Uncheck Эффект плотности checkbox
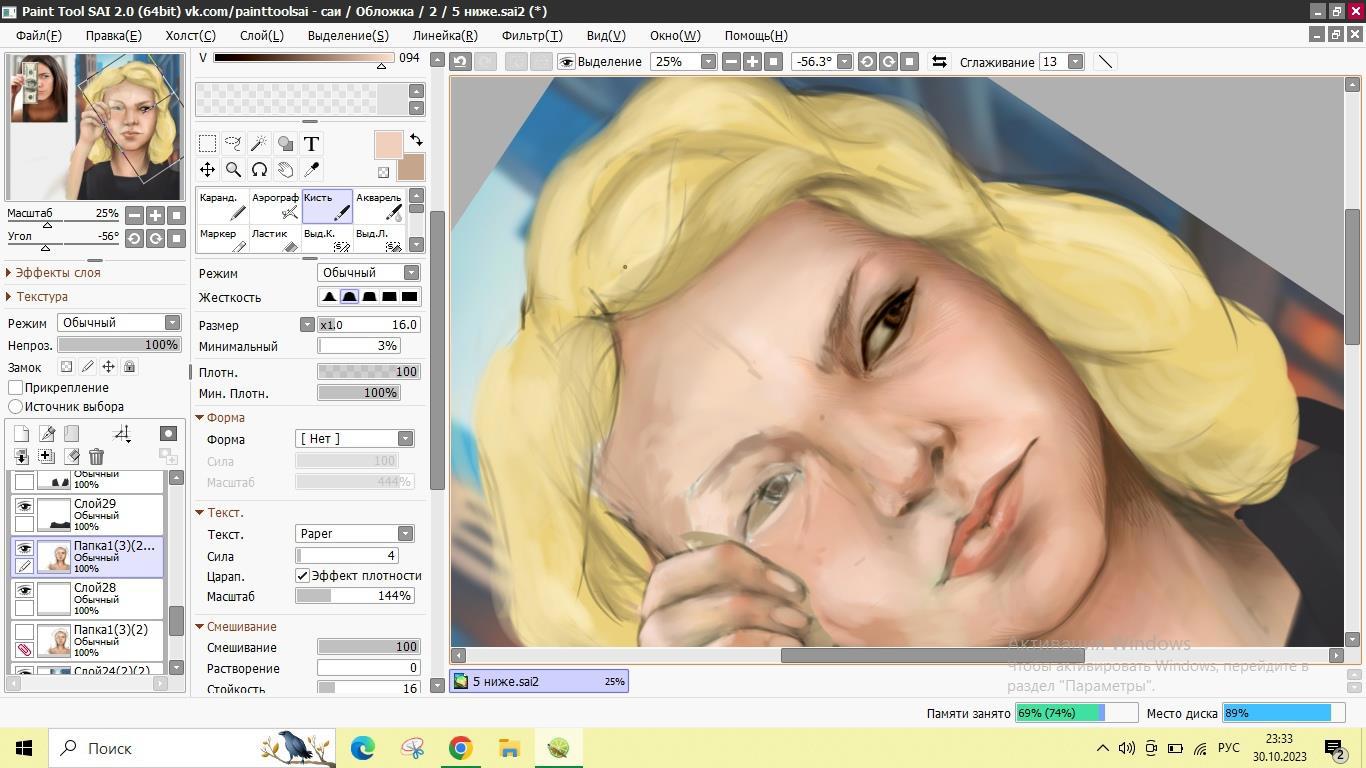The width and height of the screenshot is (1366, 768). coord(302,576)
